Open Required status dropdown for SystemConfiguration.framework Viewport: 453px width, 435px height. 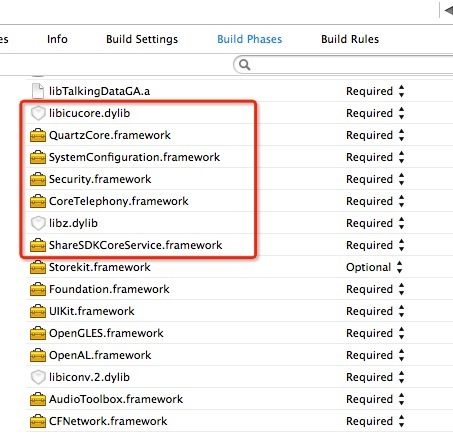(x=375, y=157)
